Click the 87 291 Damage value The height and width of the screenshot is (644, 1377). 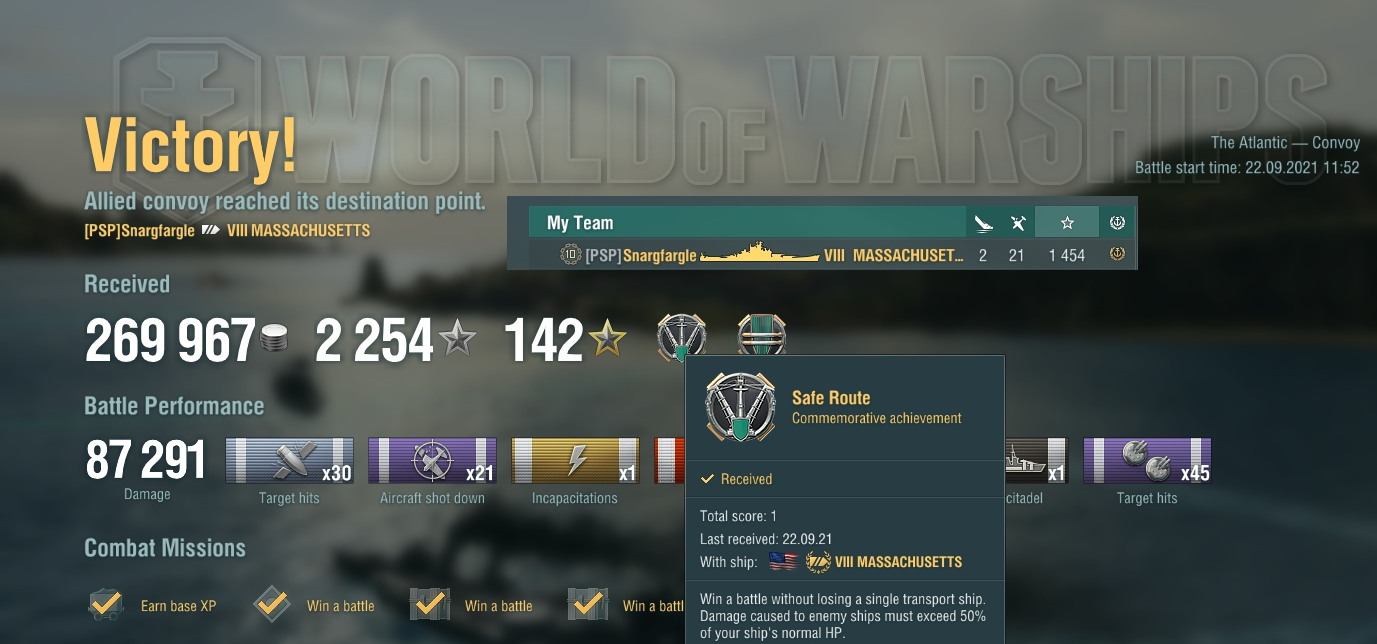pos(147,461)
